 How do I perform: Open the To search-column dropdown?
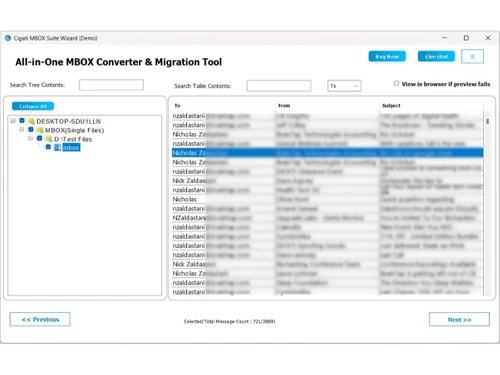(344, 86)
